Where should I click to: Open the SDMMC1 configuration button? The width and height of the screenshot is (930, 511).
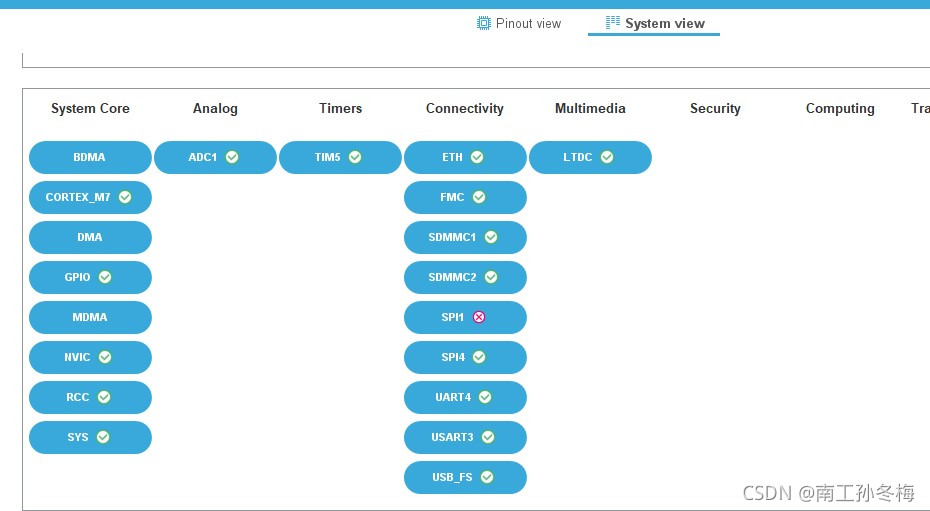[465, 237]
